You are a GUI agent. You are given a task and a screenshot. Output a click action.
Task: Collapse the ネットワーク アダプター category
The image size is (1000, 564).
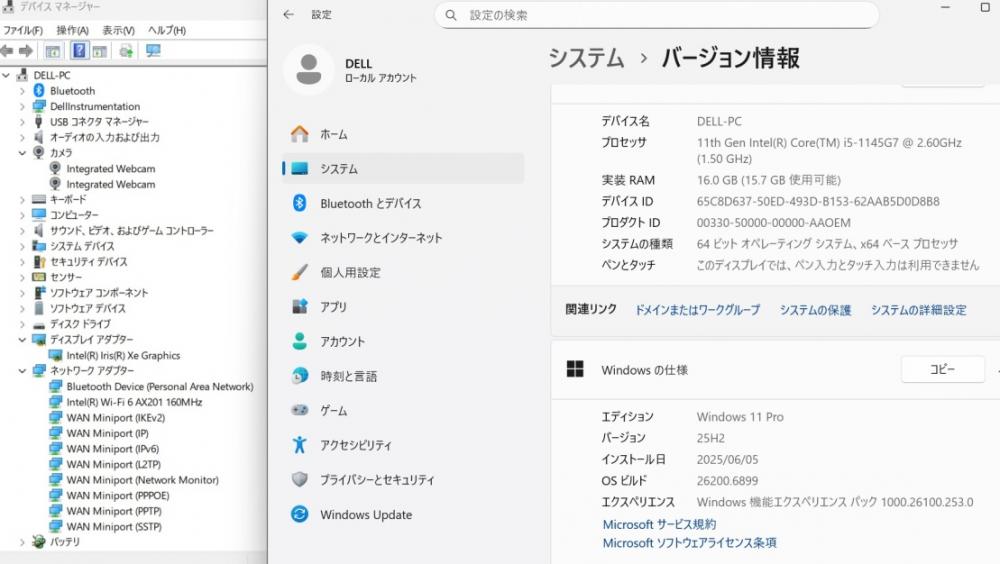coord(23,371)
